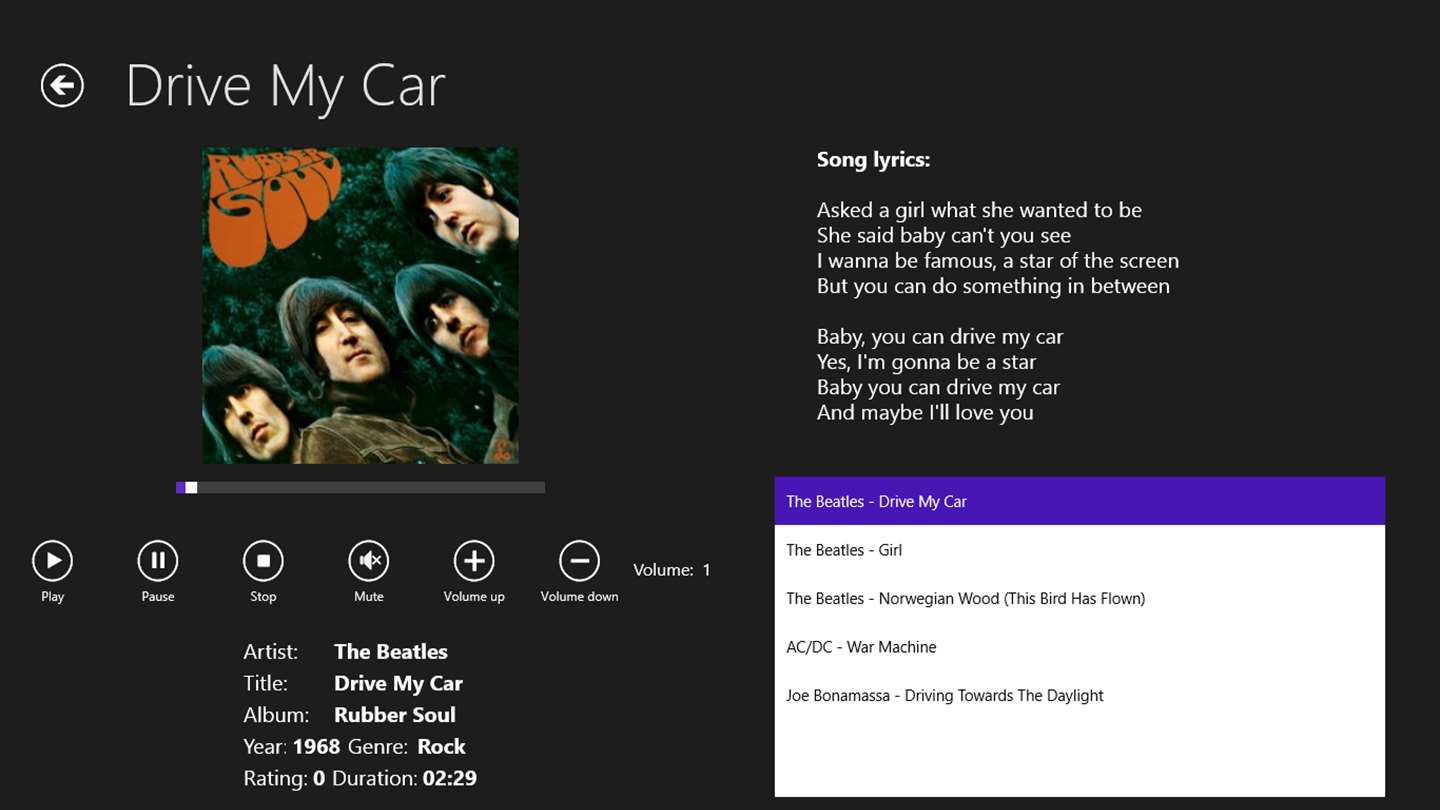Select The Beatles - Drive My Car track
This screenshot has height=810, width=1440.
876,501
